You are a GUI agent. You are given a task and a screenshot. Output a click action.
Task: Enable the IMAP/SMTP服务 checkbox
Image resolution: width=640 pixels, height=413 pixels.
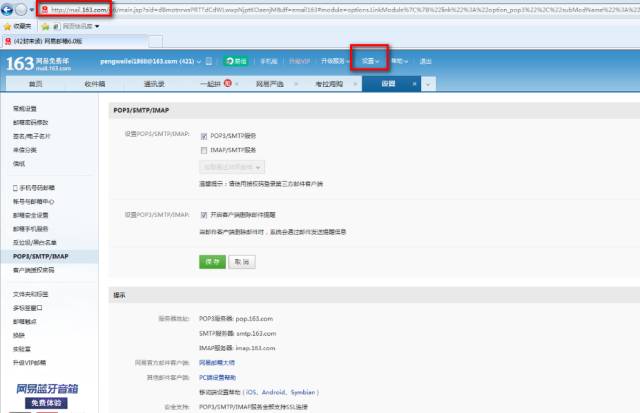204,150
